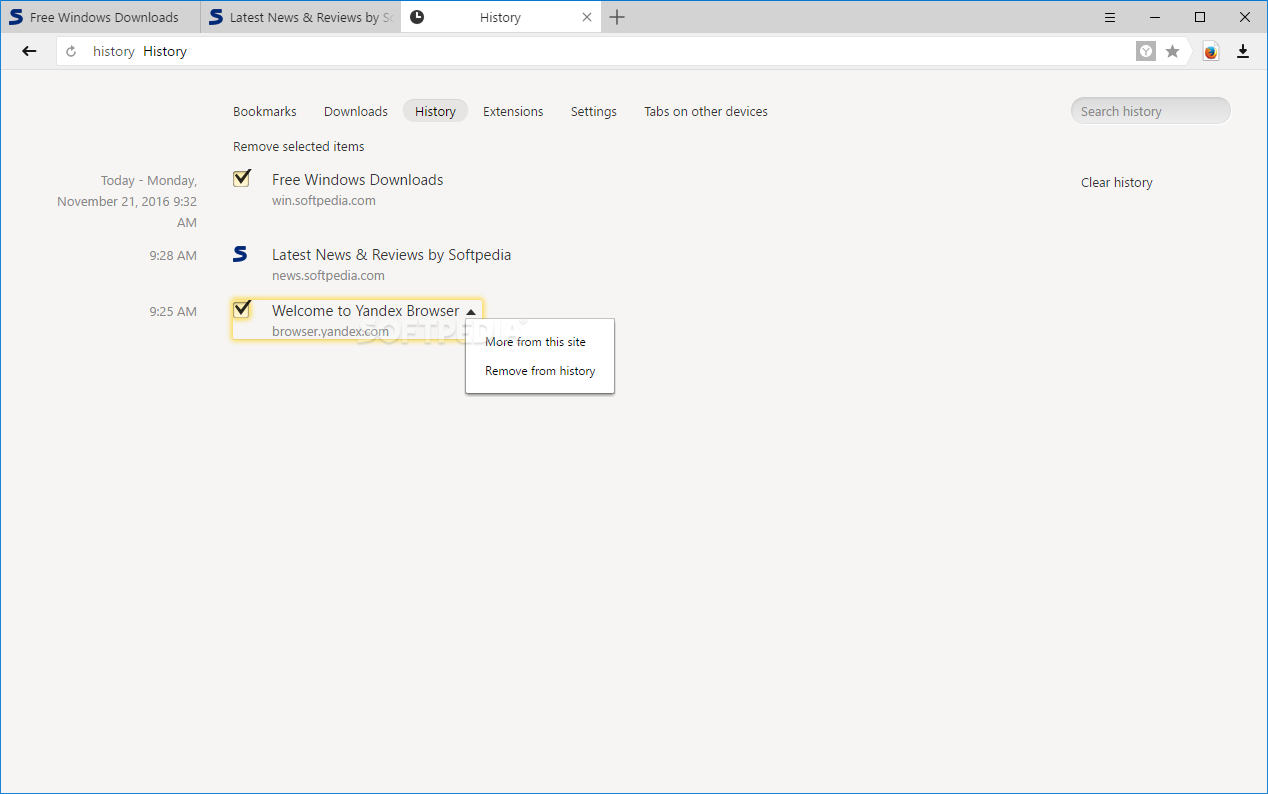Choose Remove from history
Viewport: 1268px width, 794px height.
click(x=540, y=371)
